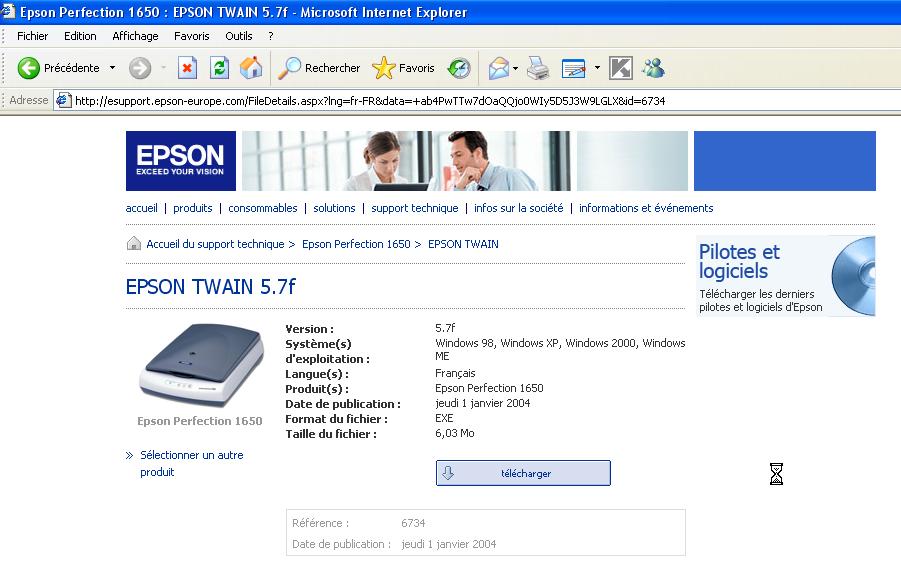The width and height of the screenshot is (901, 576).
Task: Click the download arrow icon on télécharger
Action: pyautogui.click(x=448, y=473)
